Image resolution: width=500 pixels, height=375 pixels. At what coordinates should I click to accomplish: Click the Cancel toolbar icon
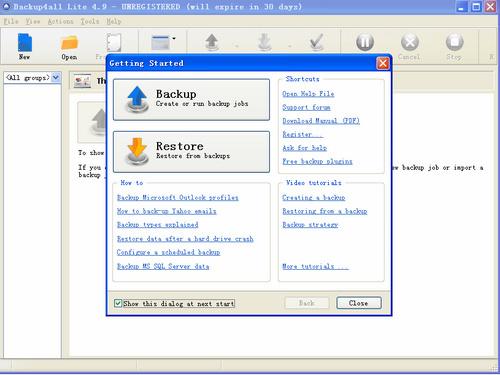coord(410,42)
